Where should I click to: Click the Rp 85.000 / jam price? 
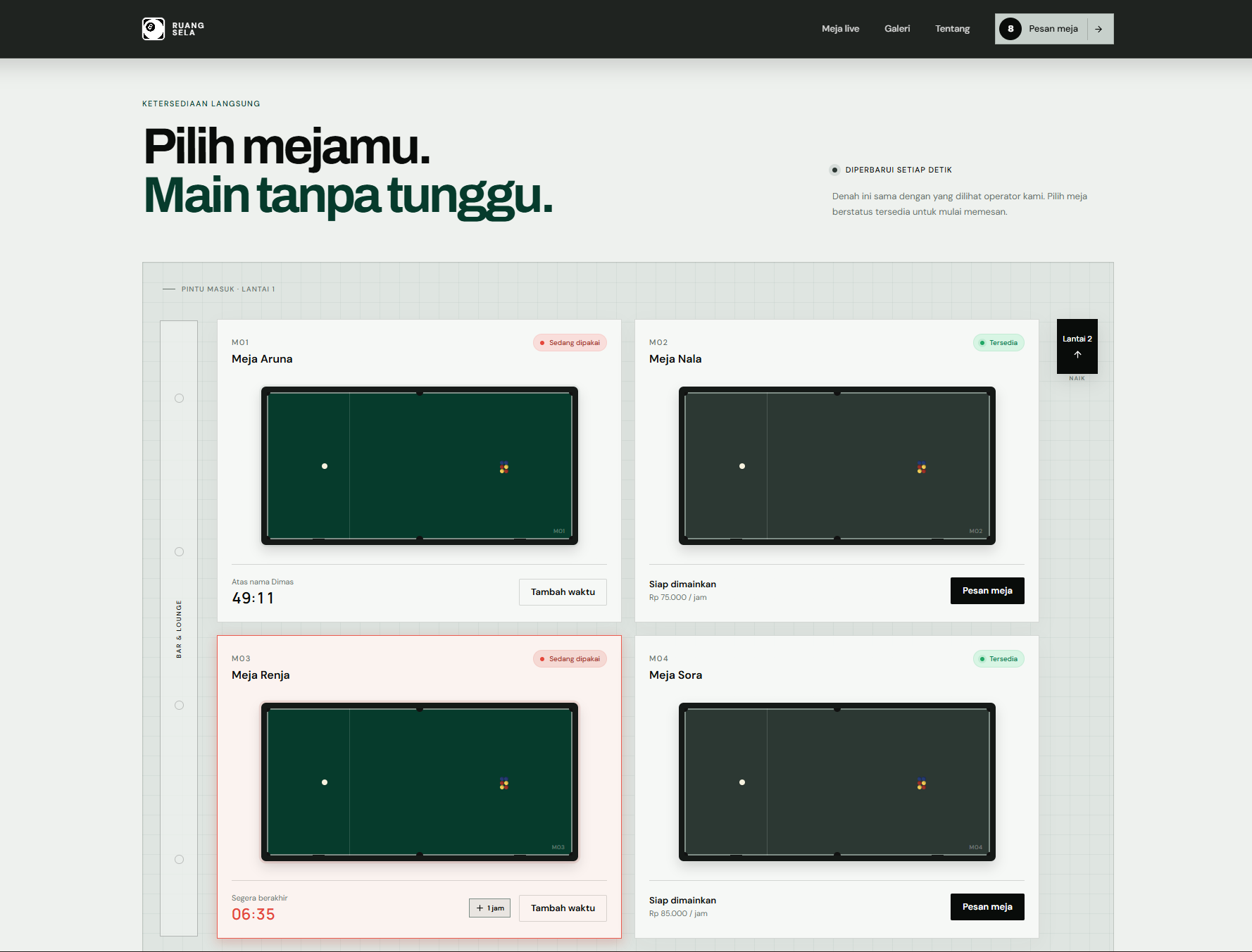(x=678, y=914)
